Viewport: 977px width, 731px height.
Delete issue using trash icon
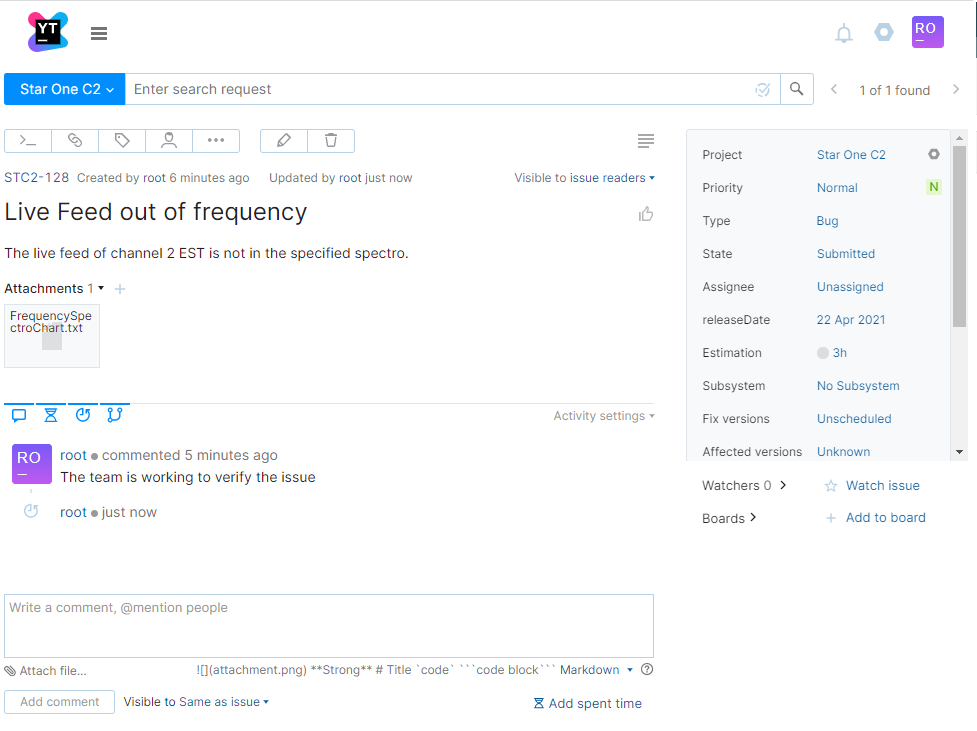[x=331, y=141]
